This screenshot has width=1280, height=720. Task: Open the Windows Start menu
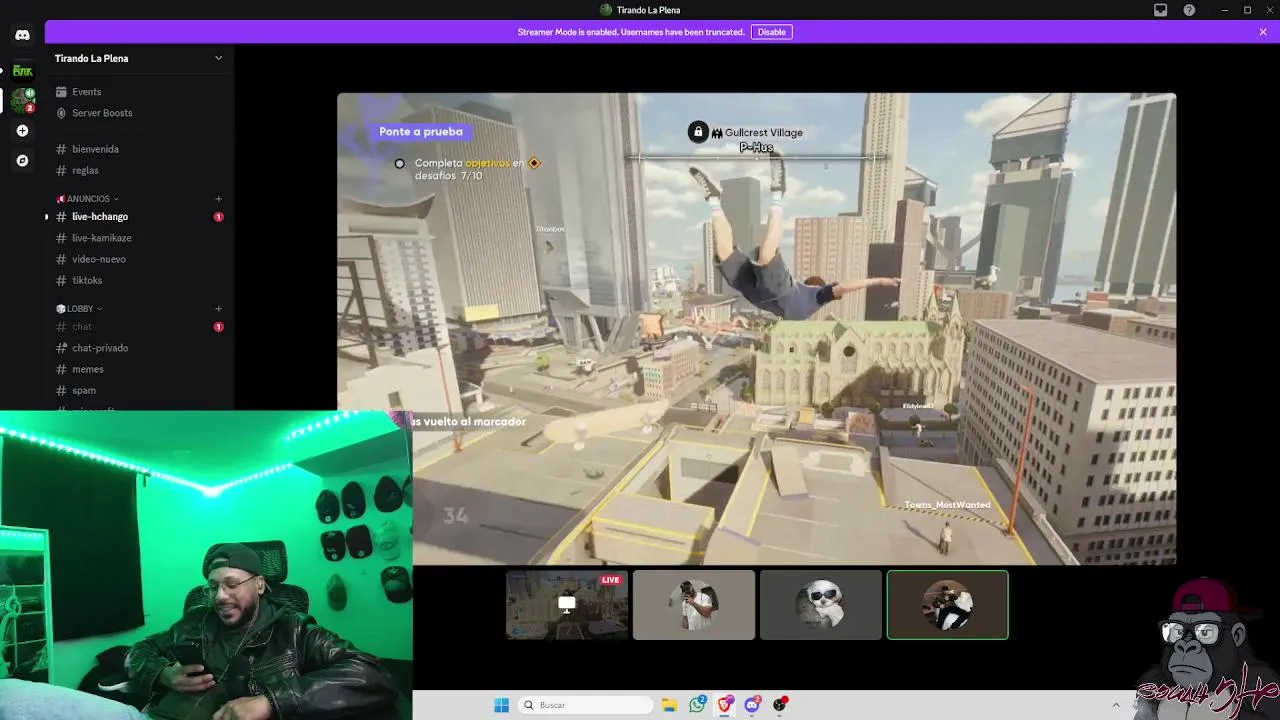[x=501, y=705]
